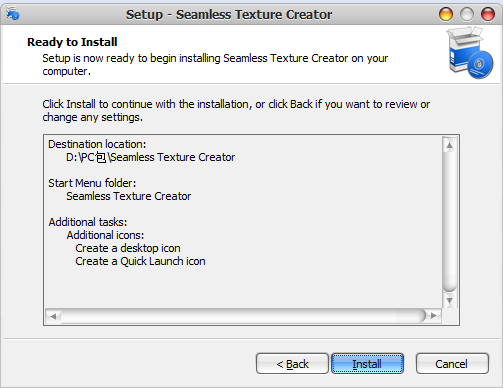Click the vertical scrollbar thumb
503x388 pixels.
click(449, 222)
